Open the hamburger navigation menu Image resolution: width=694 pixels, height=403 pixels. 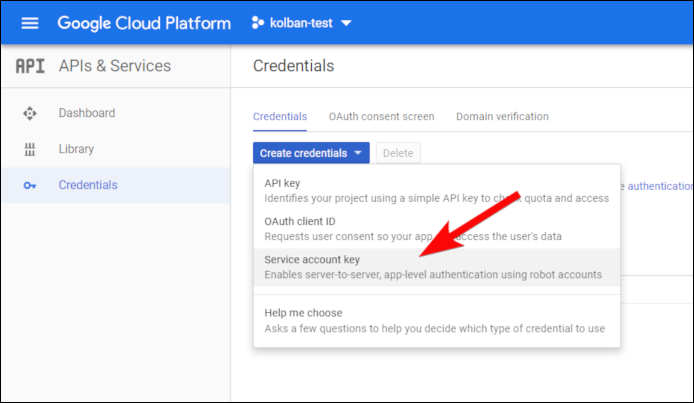pyautogui.click(x=30, y=23)
